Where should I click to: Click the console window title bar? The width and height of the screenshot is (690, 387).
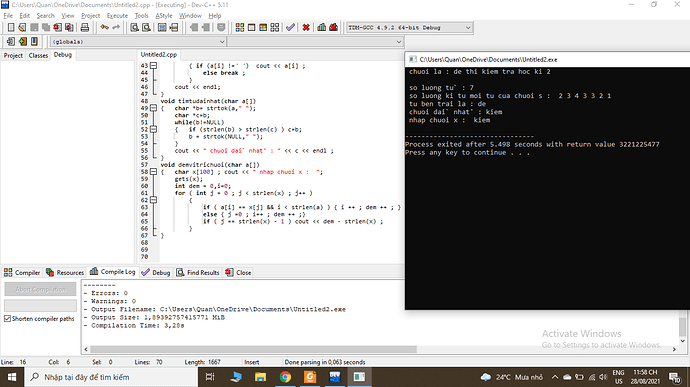[x=547, y=59]
